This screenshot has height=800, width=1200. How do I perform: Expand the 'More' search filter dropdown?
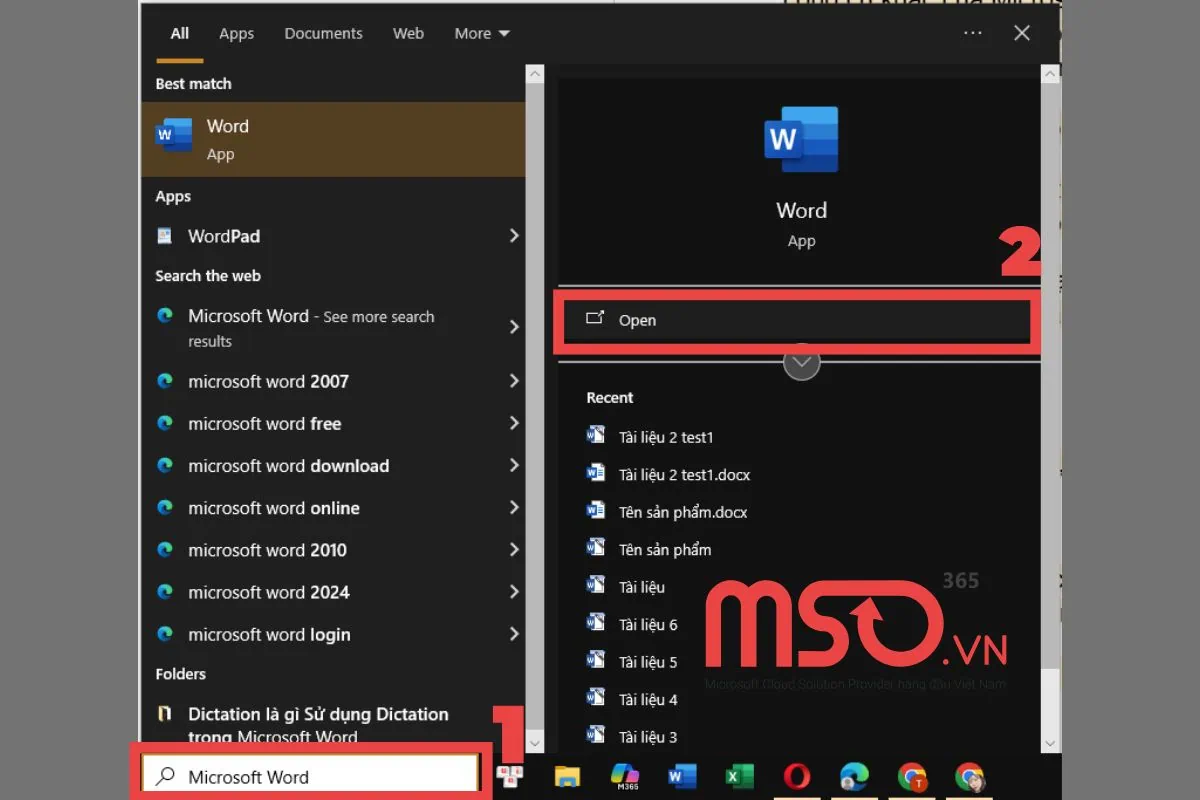click(x=481, y=33)
